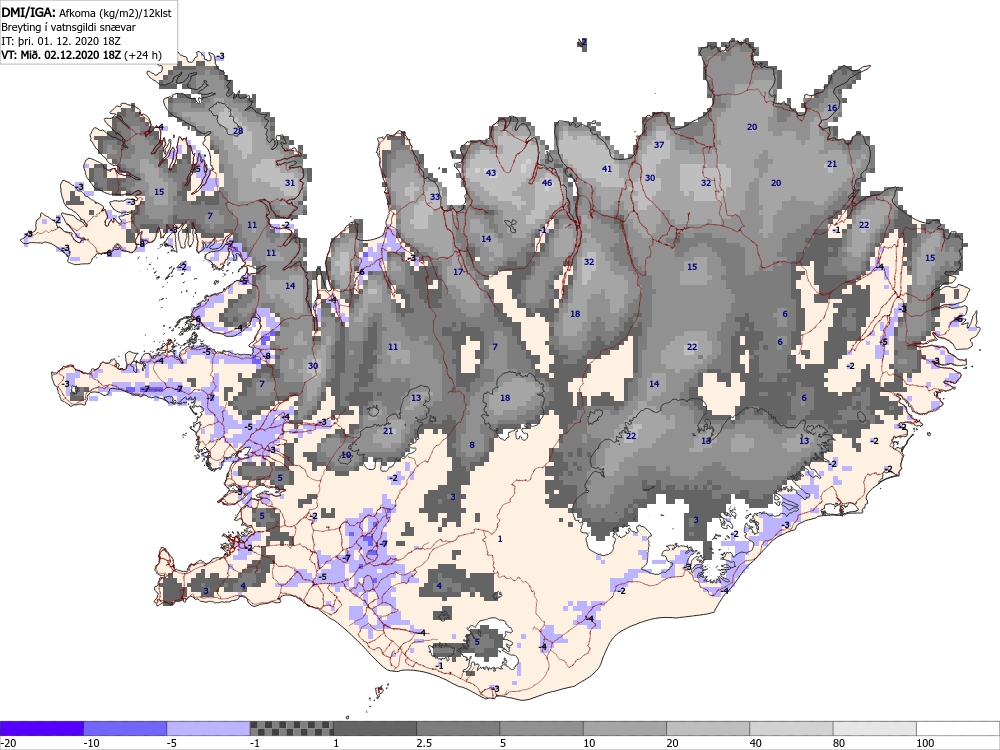This screenshot has height=750, width=1000.
Task: Click the legend label 100
Action: pos(925,743)
